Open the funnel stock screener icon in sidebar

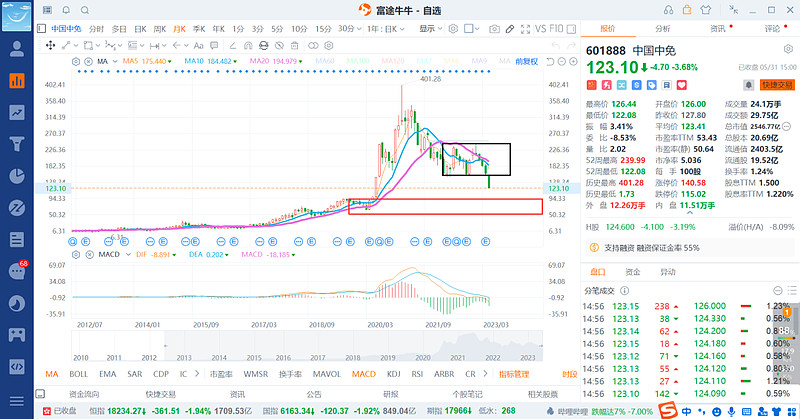[17, 144]
